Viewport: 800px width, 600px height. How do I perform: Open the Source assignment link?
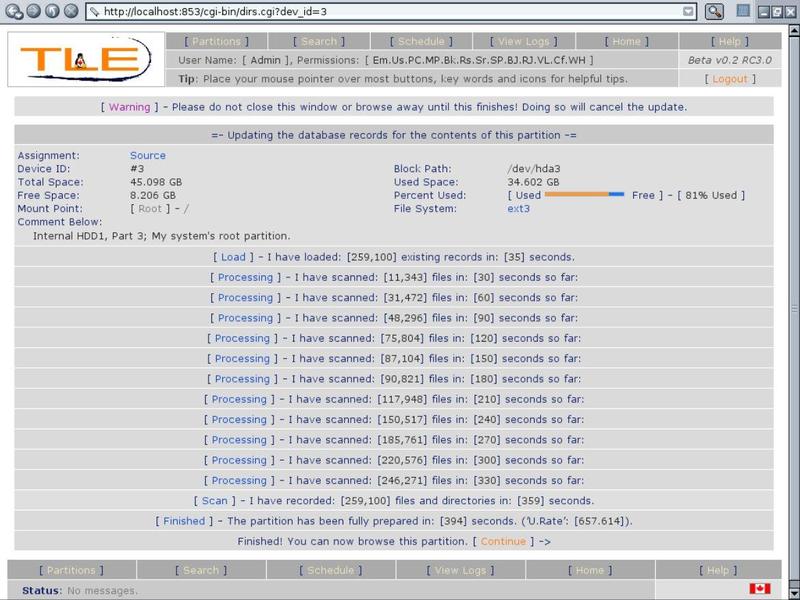pos(148,156)
